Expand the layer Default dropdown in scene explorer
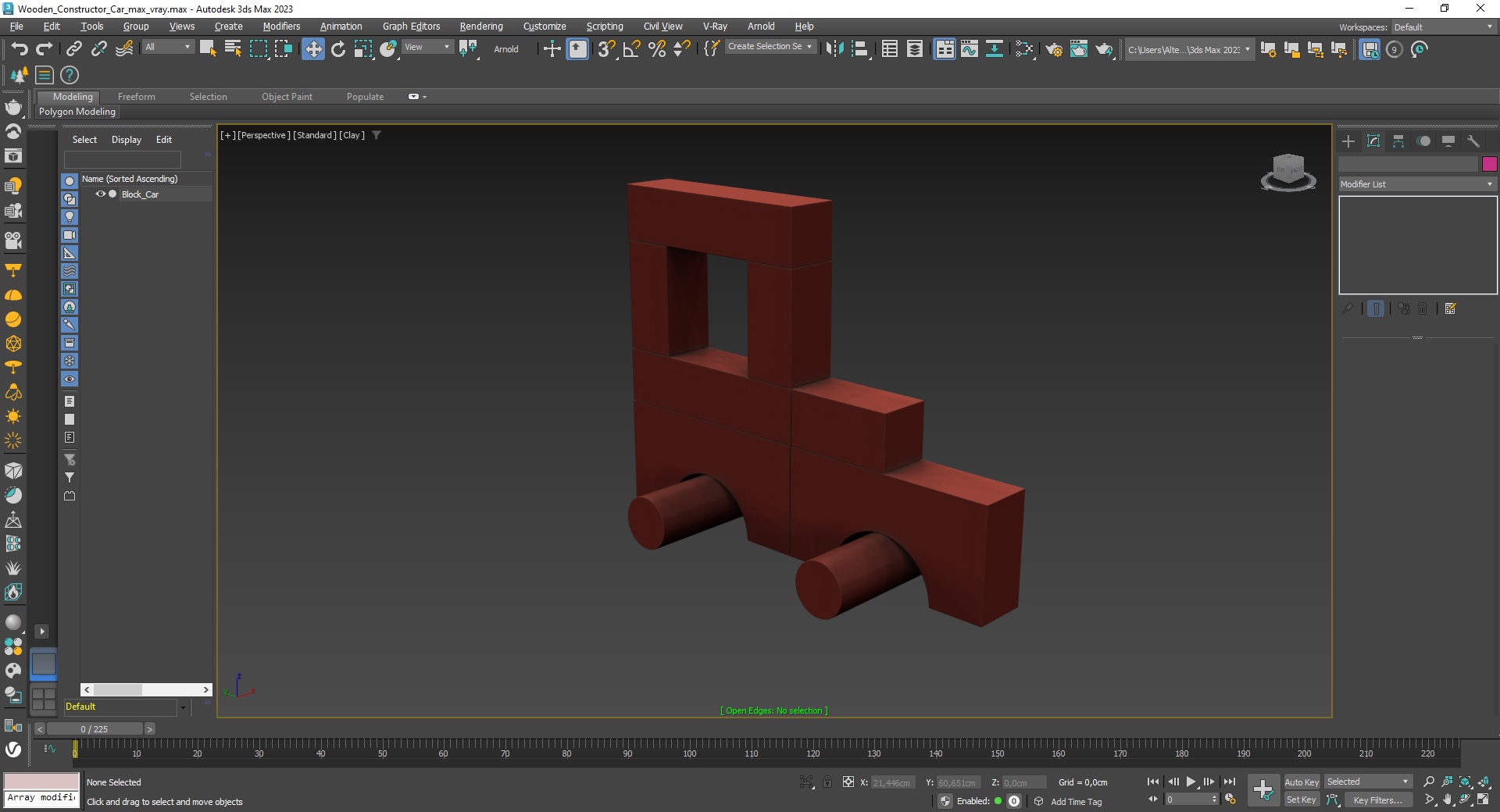Viewport: 1500px width, 812px height. 184,707
